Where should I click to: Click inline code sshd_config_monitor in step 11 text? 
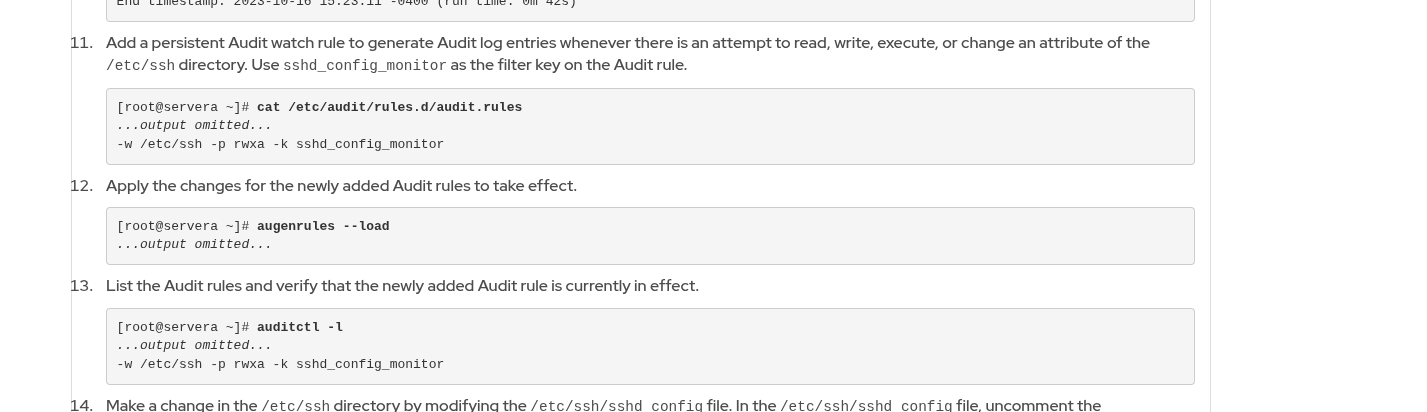(x=365, y=66)
